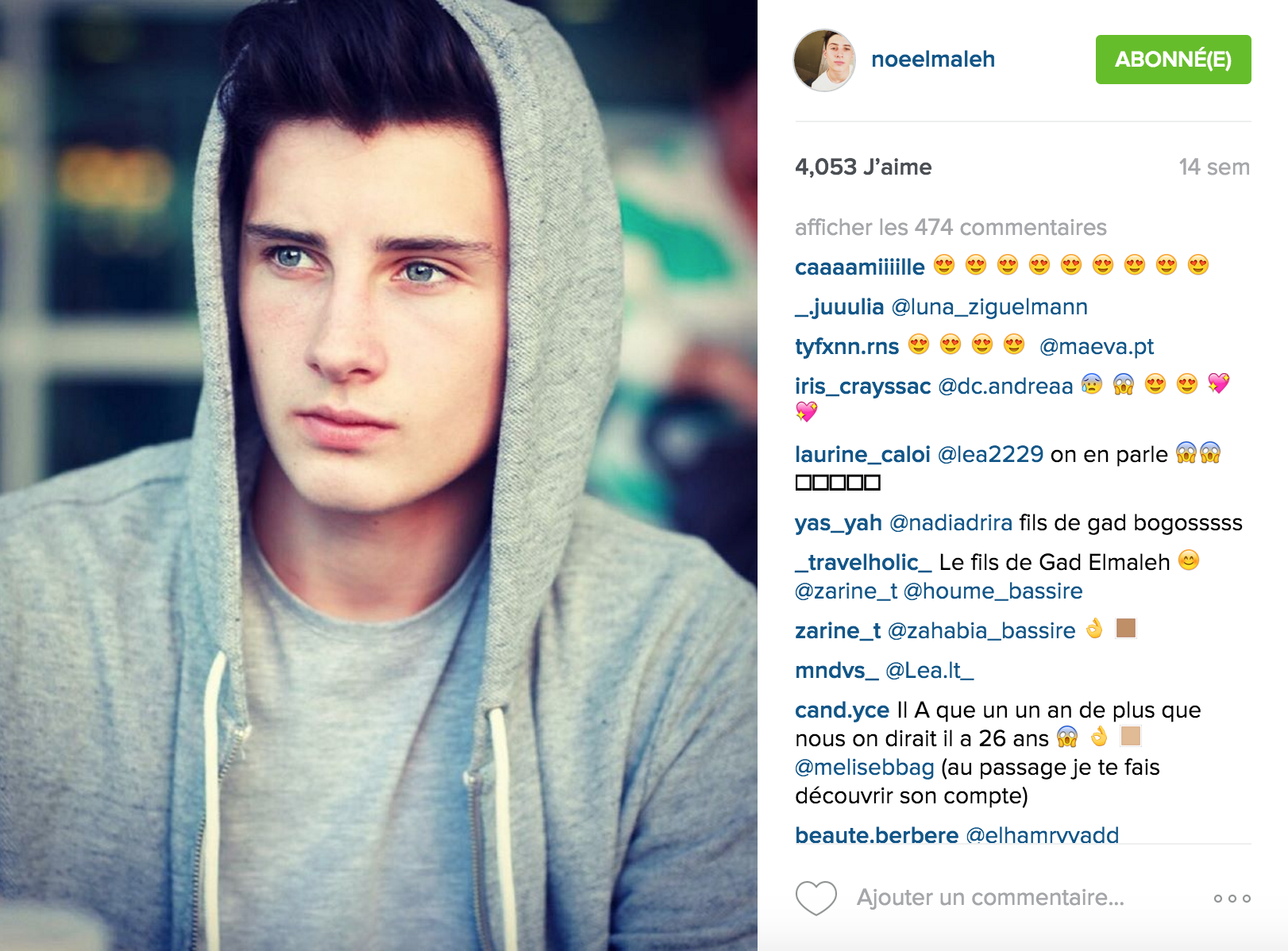Image resolution: width=1288 pixels, height=951 pixels.
Task: Open the noeelmaleh username link
Action: pos(933,60)
